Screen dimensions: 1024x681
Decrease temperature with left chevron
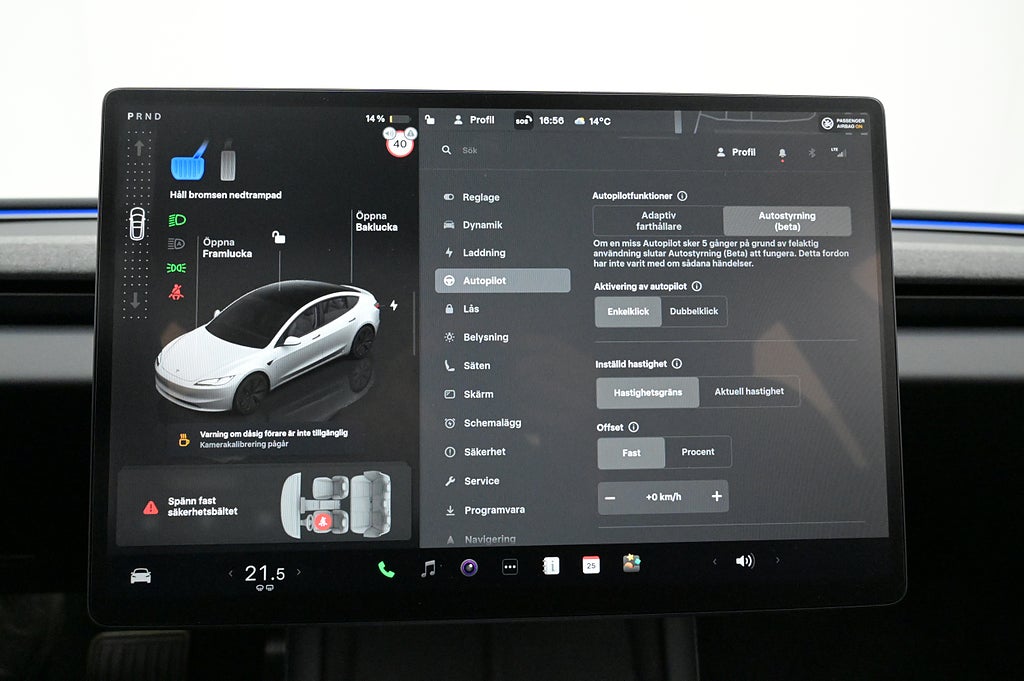click(x=229, y=574)
